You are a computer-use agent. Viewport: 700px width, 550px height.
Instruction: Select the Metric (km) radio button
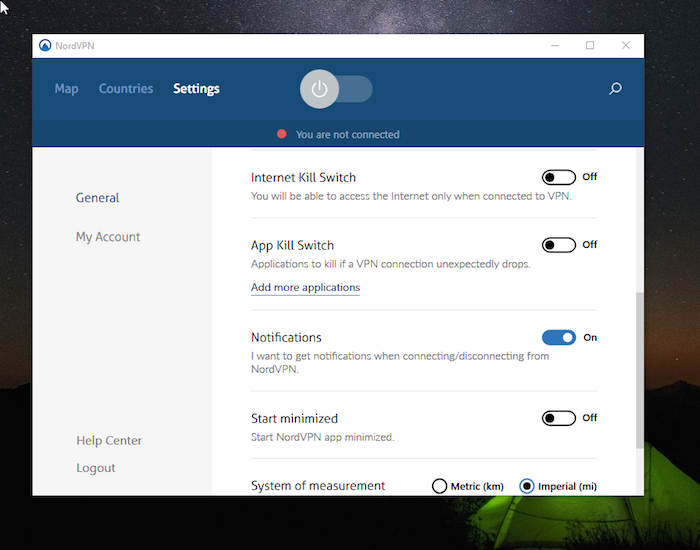tap(439, 486)
